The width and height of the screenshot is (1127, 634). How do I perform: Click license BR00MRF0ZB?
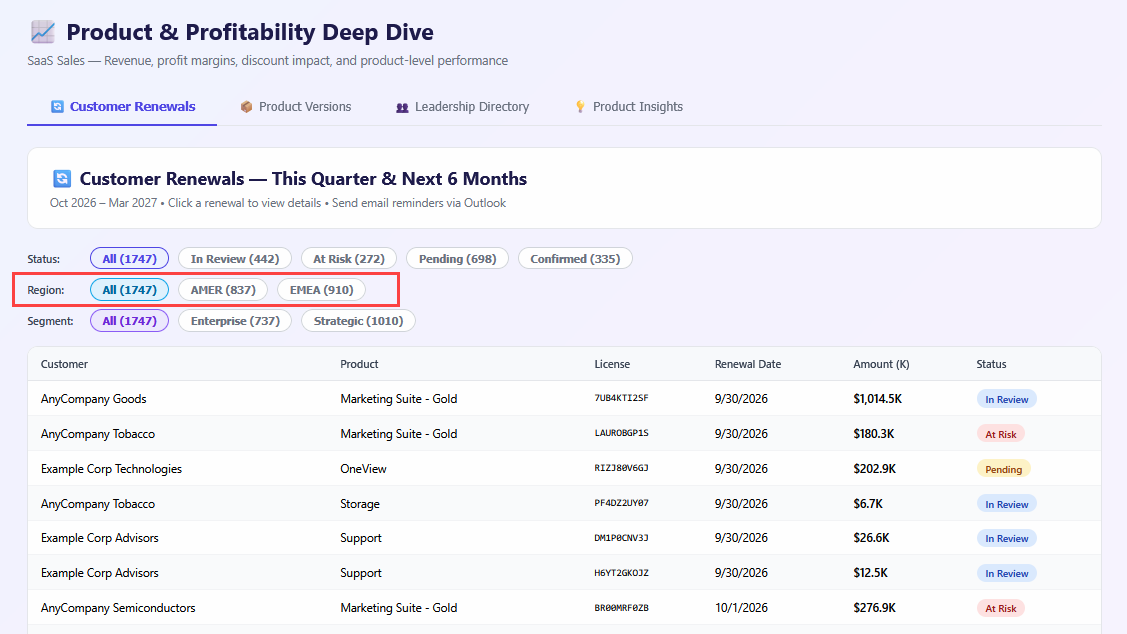coord(621,608)
